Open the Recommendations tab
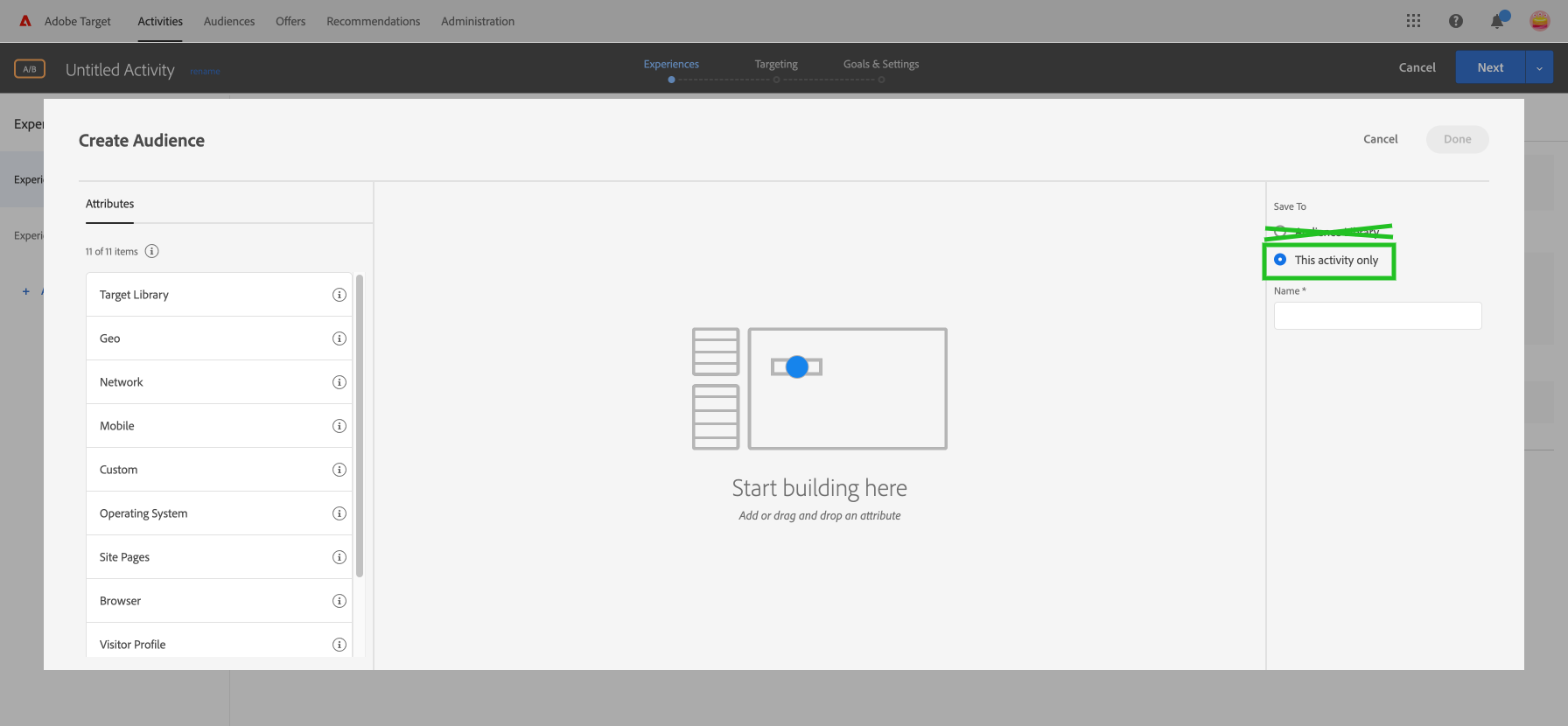 [374, 21]
